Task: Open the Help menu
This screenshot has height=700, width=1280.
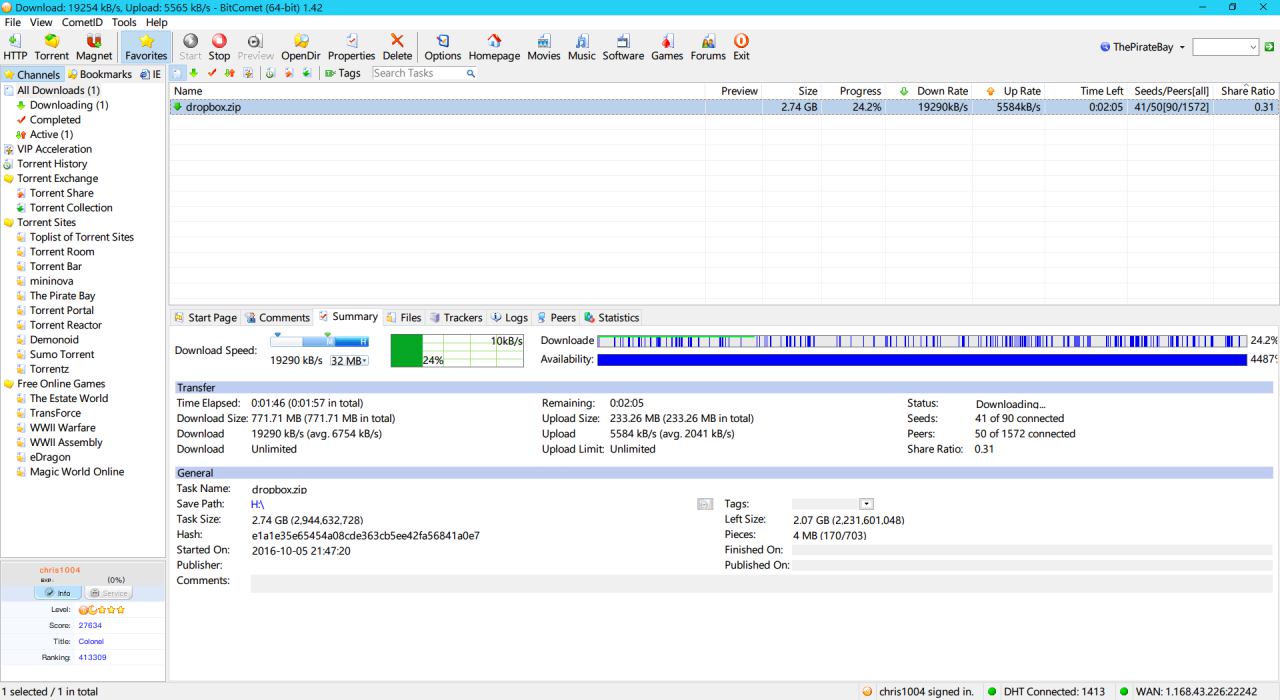Action: point(156,22)
